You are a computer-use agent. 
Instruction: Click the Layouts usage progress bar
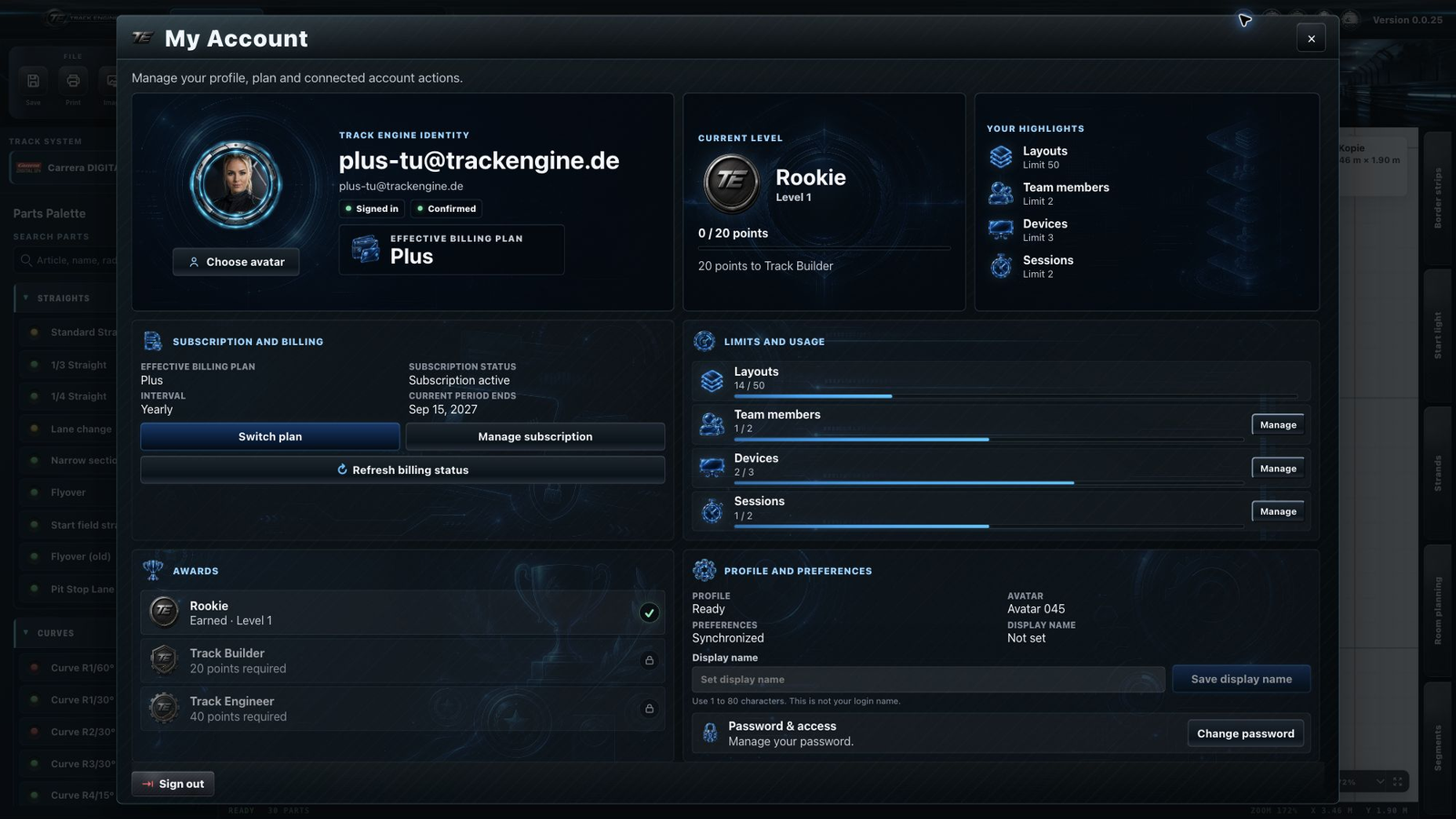pos(1016,396)
